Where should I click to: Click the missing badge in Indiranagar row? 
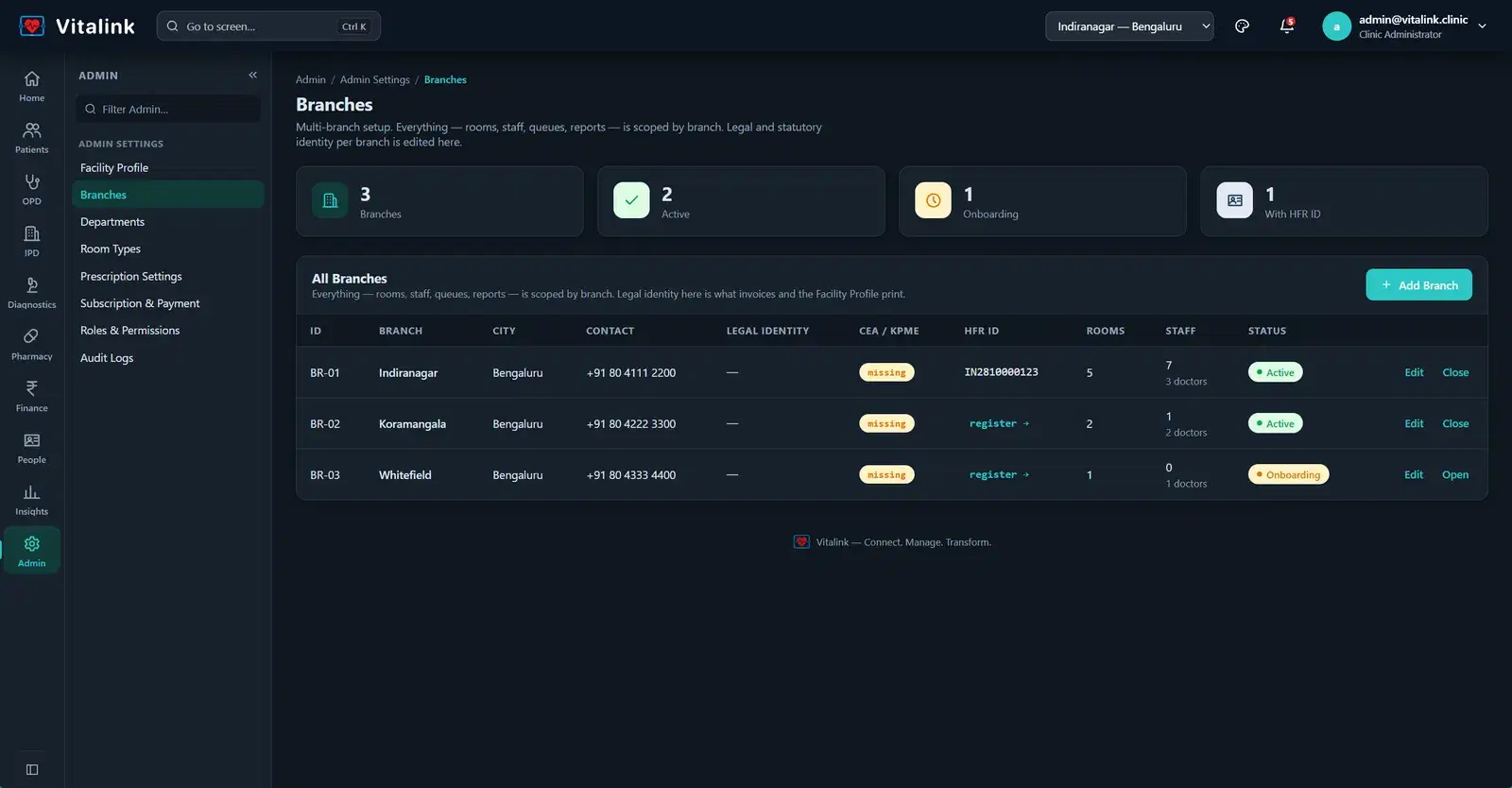tap(886, 372)
